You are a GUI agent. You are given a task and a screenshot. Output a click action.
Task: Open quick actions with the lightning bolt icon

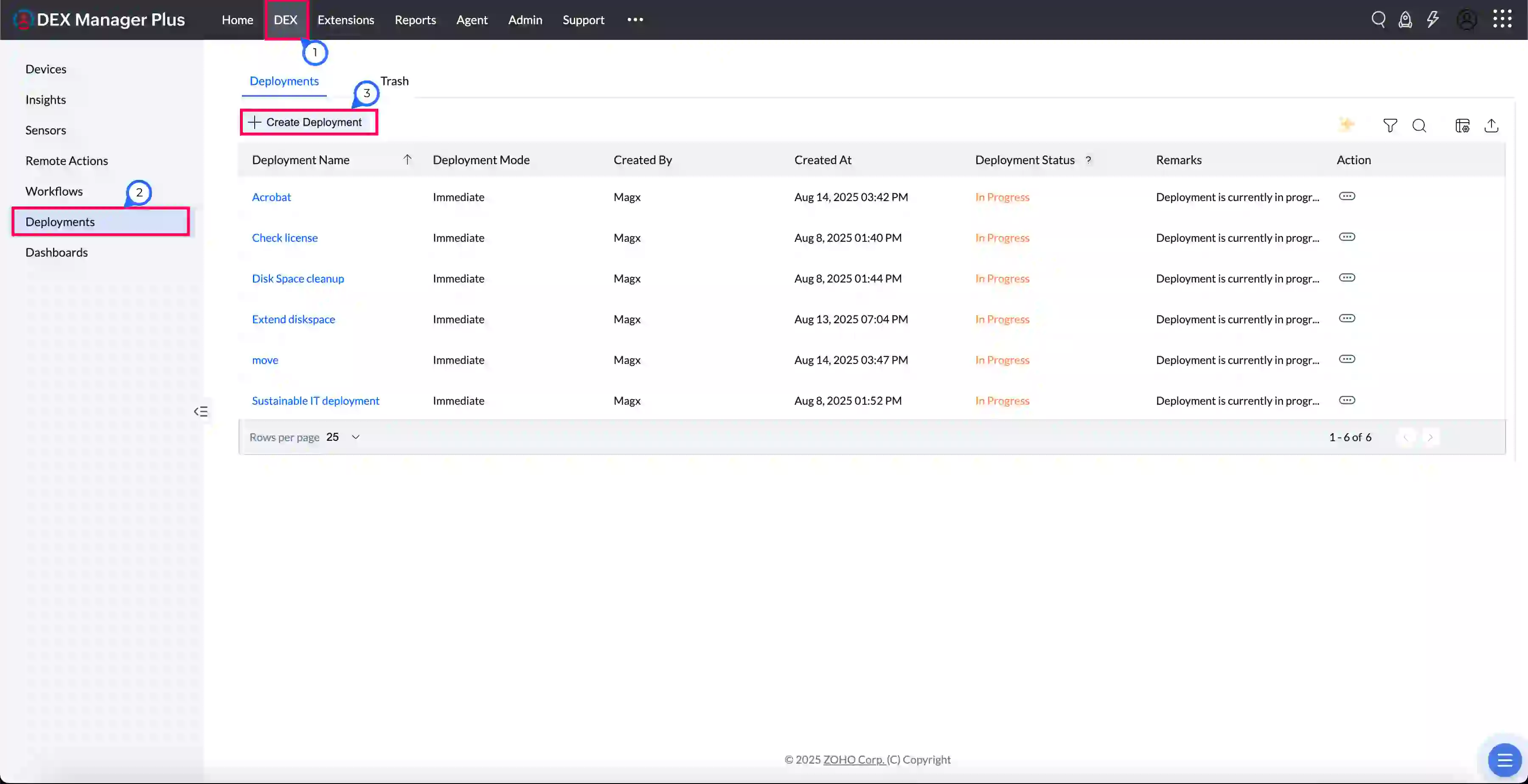tap(1432, 19)
